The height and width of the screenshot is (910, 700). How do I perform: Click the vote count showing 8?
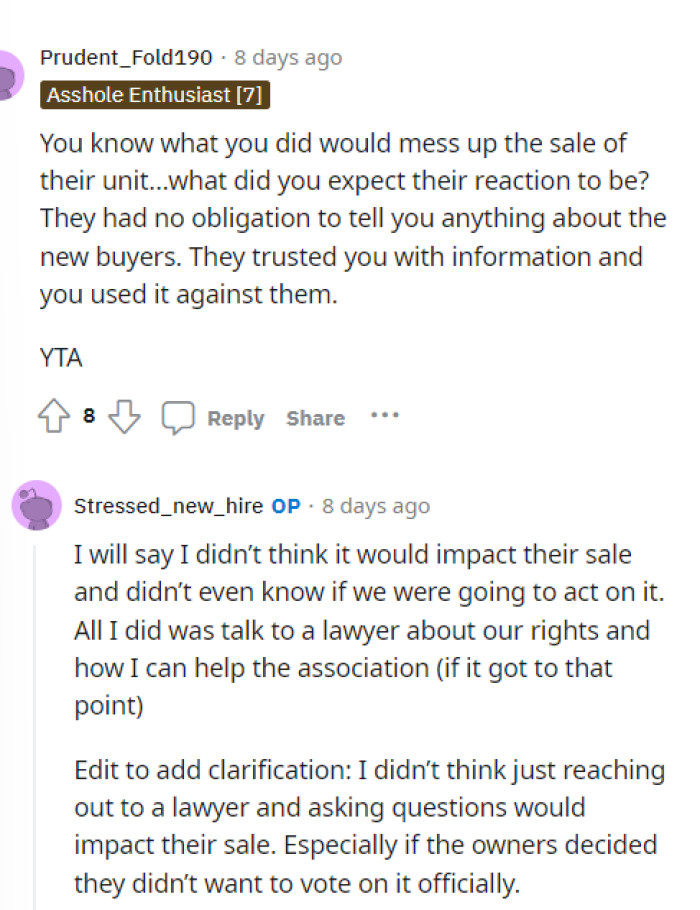pyautogui.click(x=88, y=417)
